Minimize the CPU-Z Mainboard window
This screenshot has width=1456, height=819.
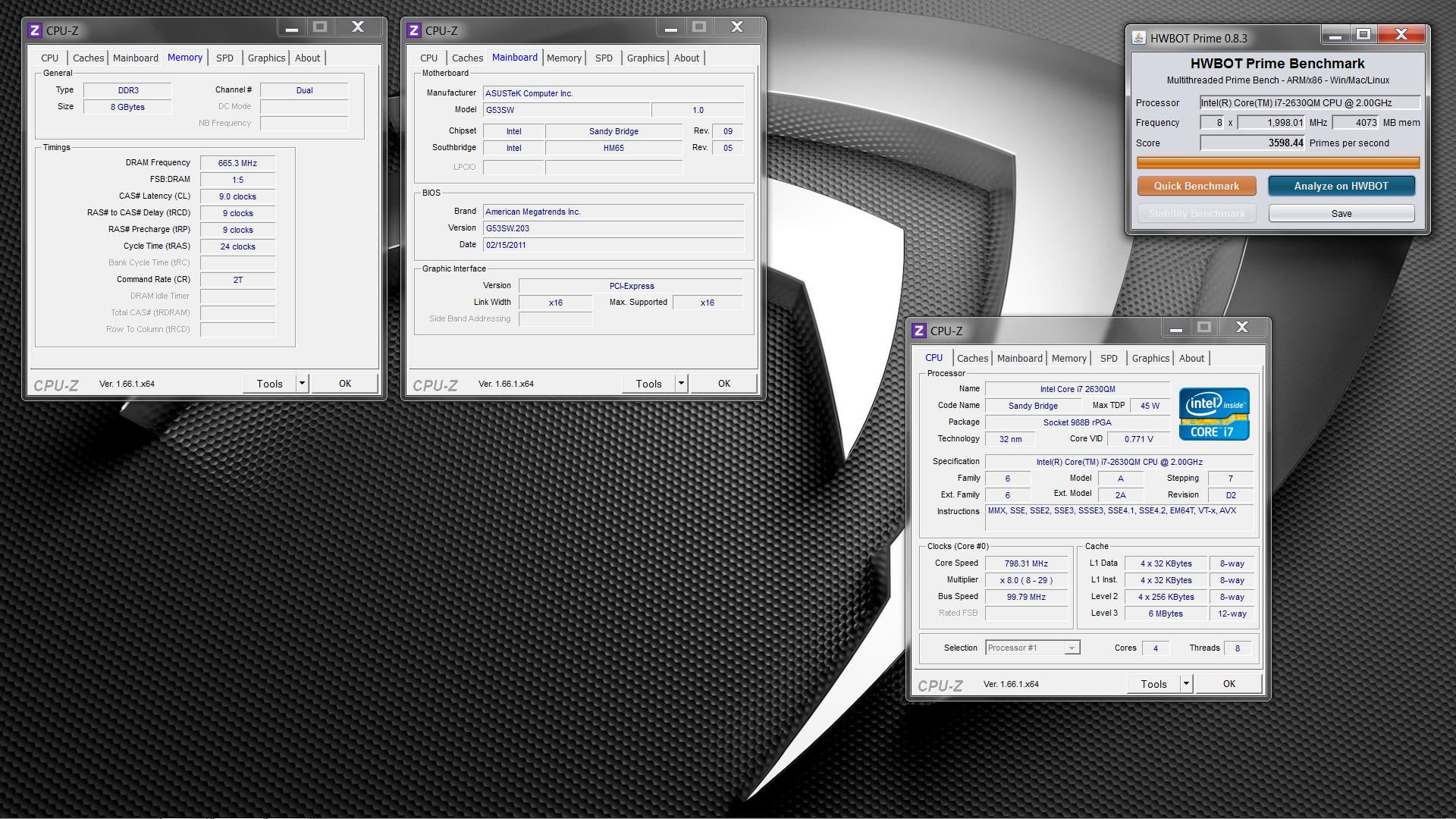pyautogui.click(x=670, y=28)
